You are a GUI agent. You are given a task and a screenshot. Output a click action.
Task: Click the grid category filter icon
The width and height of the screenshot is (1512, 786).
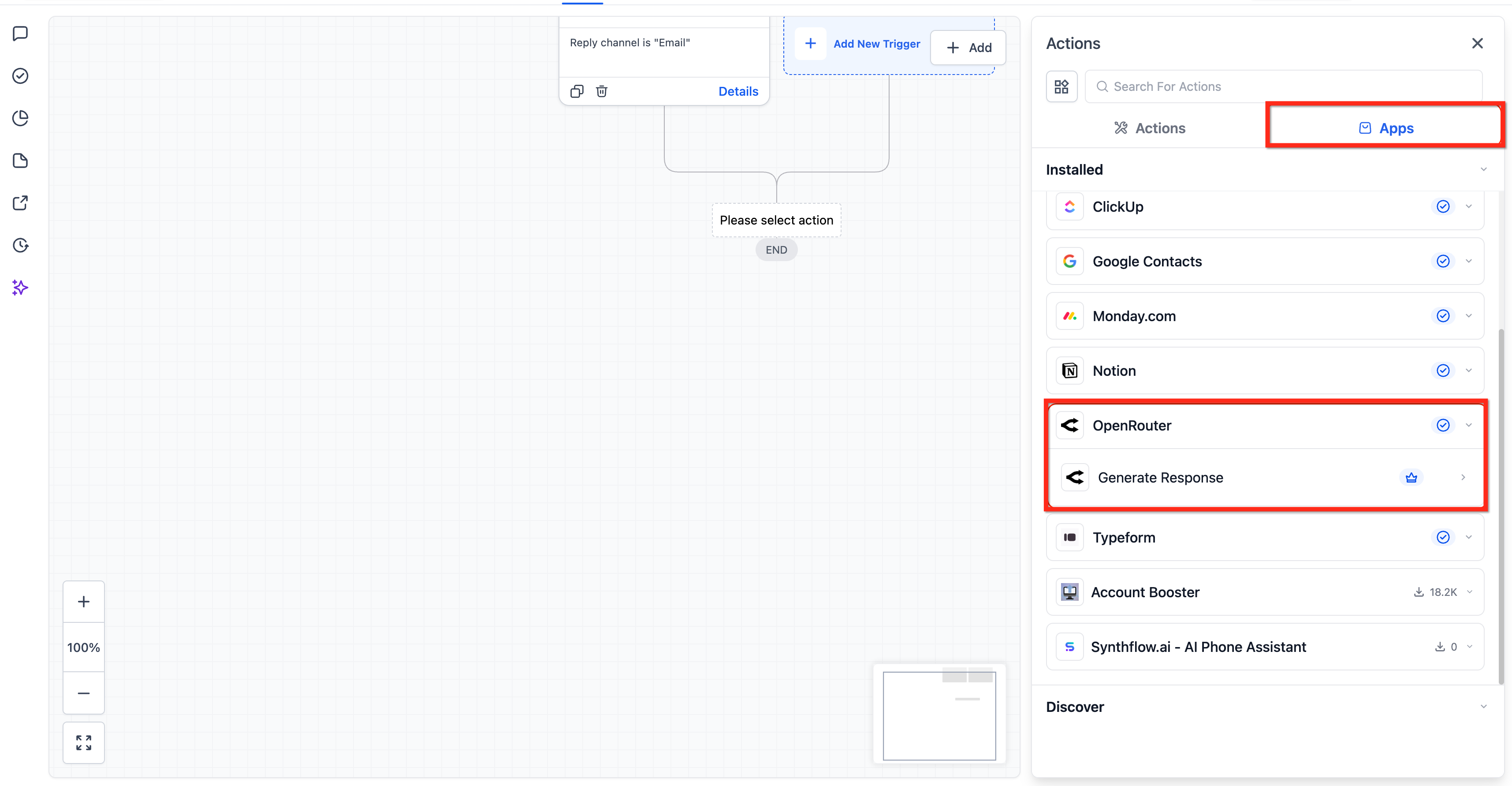click(x=1061, y=87)
